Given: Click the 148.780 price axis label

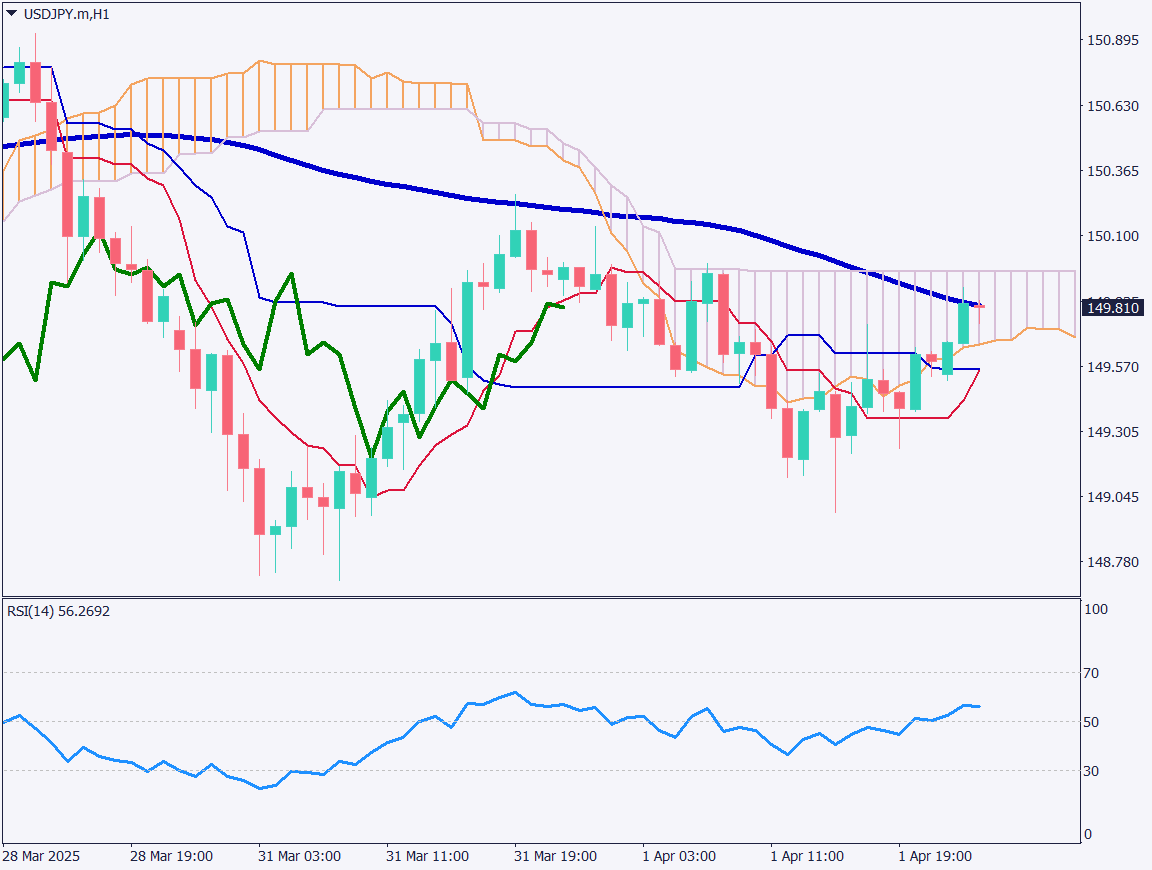Looking at the screenshot, I should tap(1113, 562).
